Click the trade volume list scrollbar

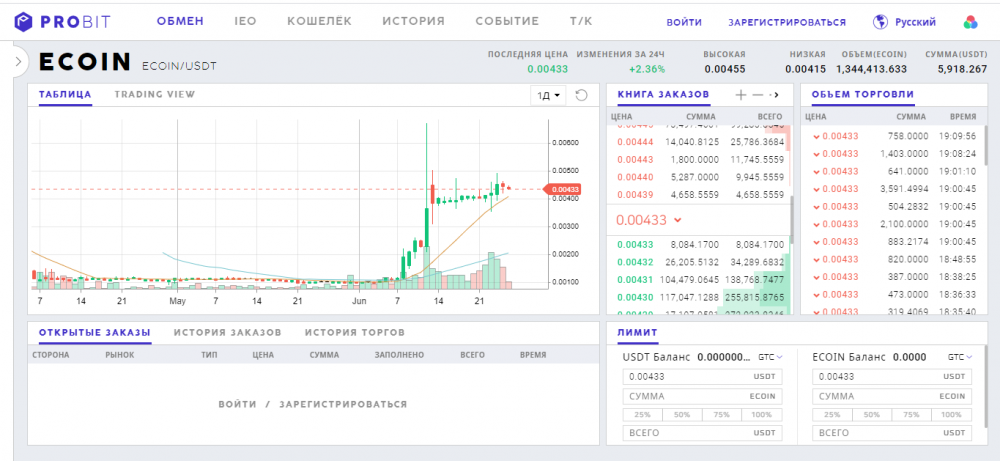(x=986, y=150)
